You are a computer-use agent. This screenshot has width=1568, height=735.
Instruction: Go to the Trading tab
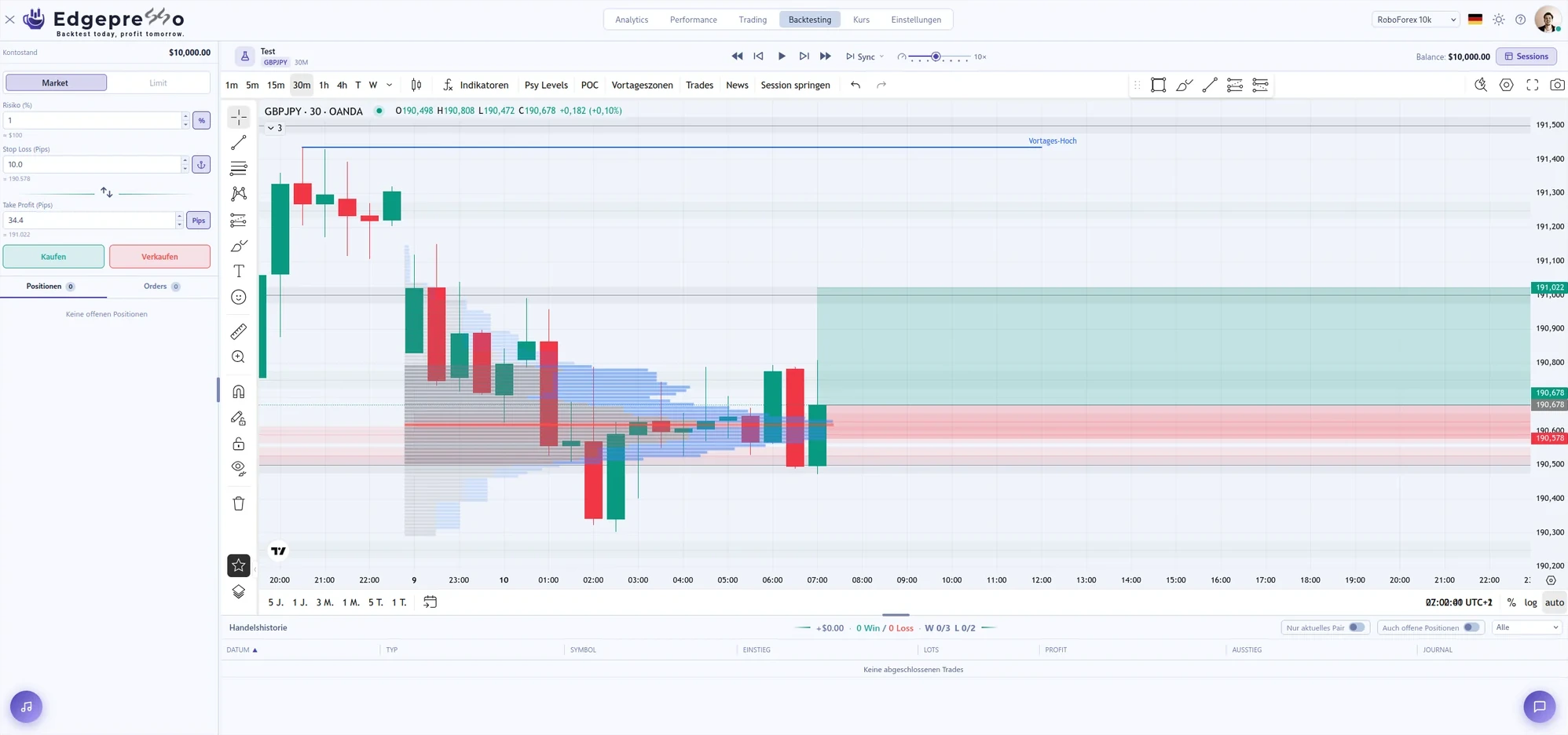click(x=753, y=20)
